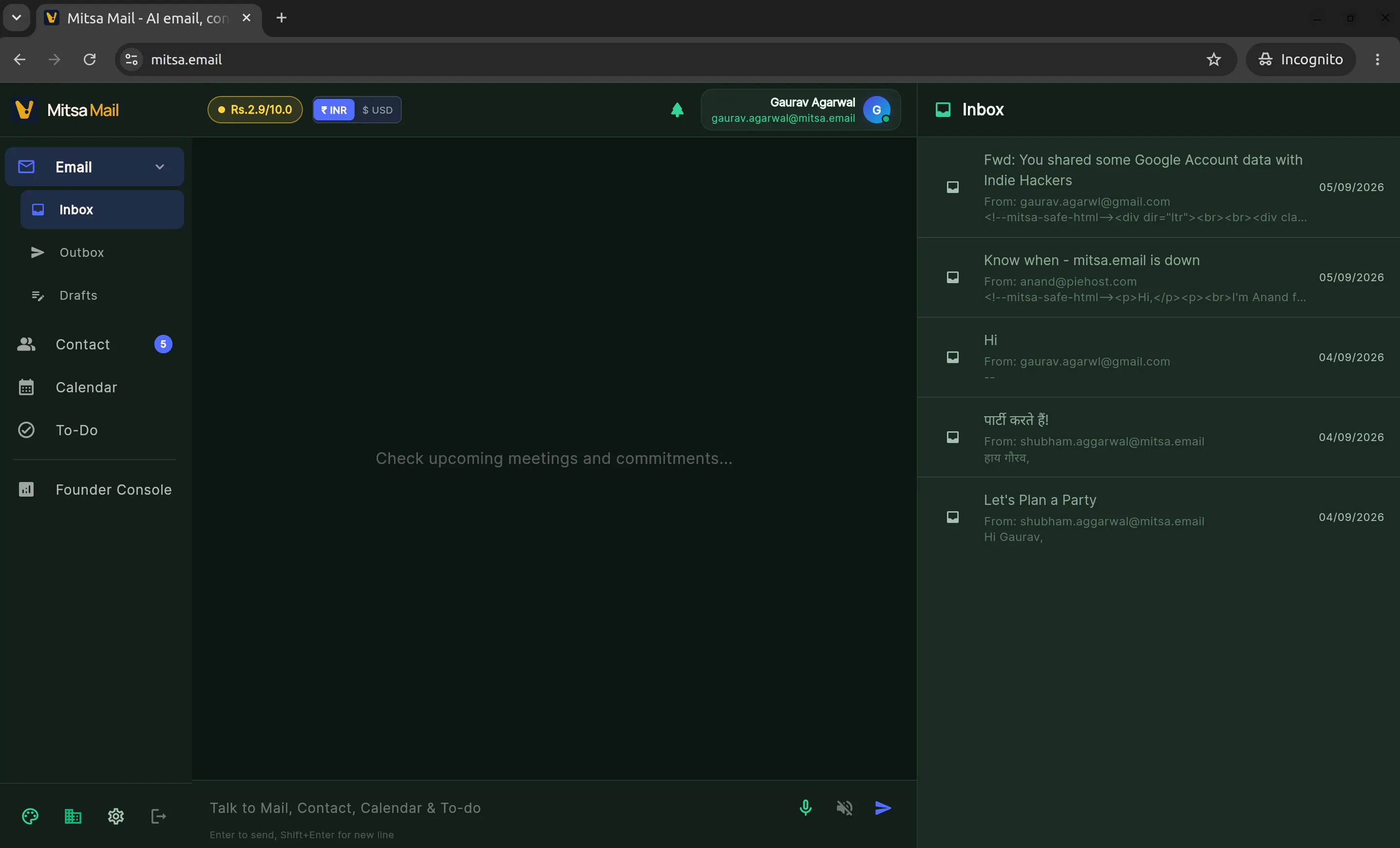Click inbox icon beside 'पार्टी करते हैं!' email

click(x=953, y=437)
